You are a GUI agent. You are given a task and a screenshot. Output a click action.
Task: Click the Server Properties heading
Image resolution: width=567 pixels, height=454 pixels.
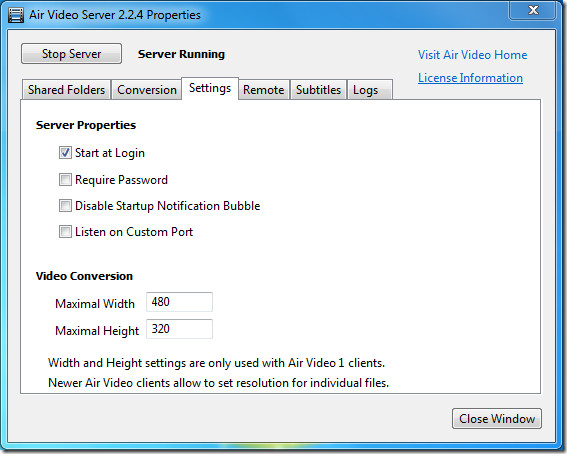click(86, 125)
